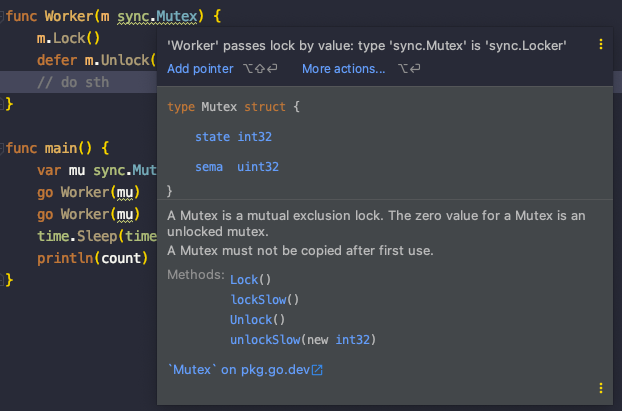This screenshot has height=411, width=622.
Task: Click the uint32 type of the sema field
Action: click(258, 167)
